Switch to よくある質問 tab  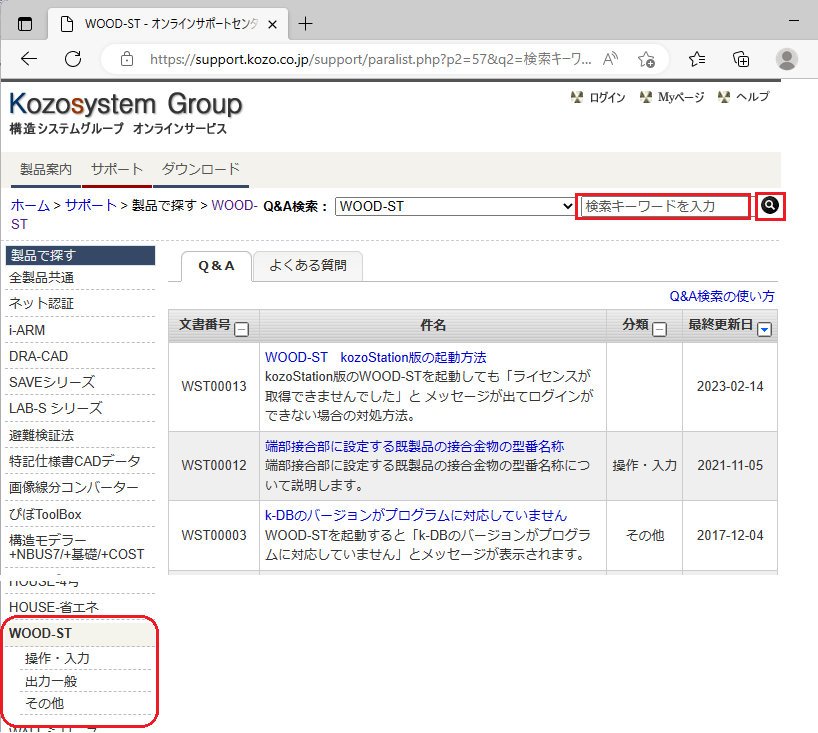click(307, 265)
